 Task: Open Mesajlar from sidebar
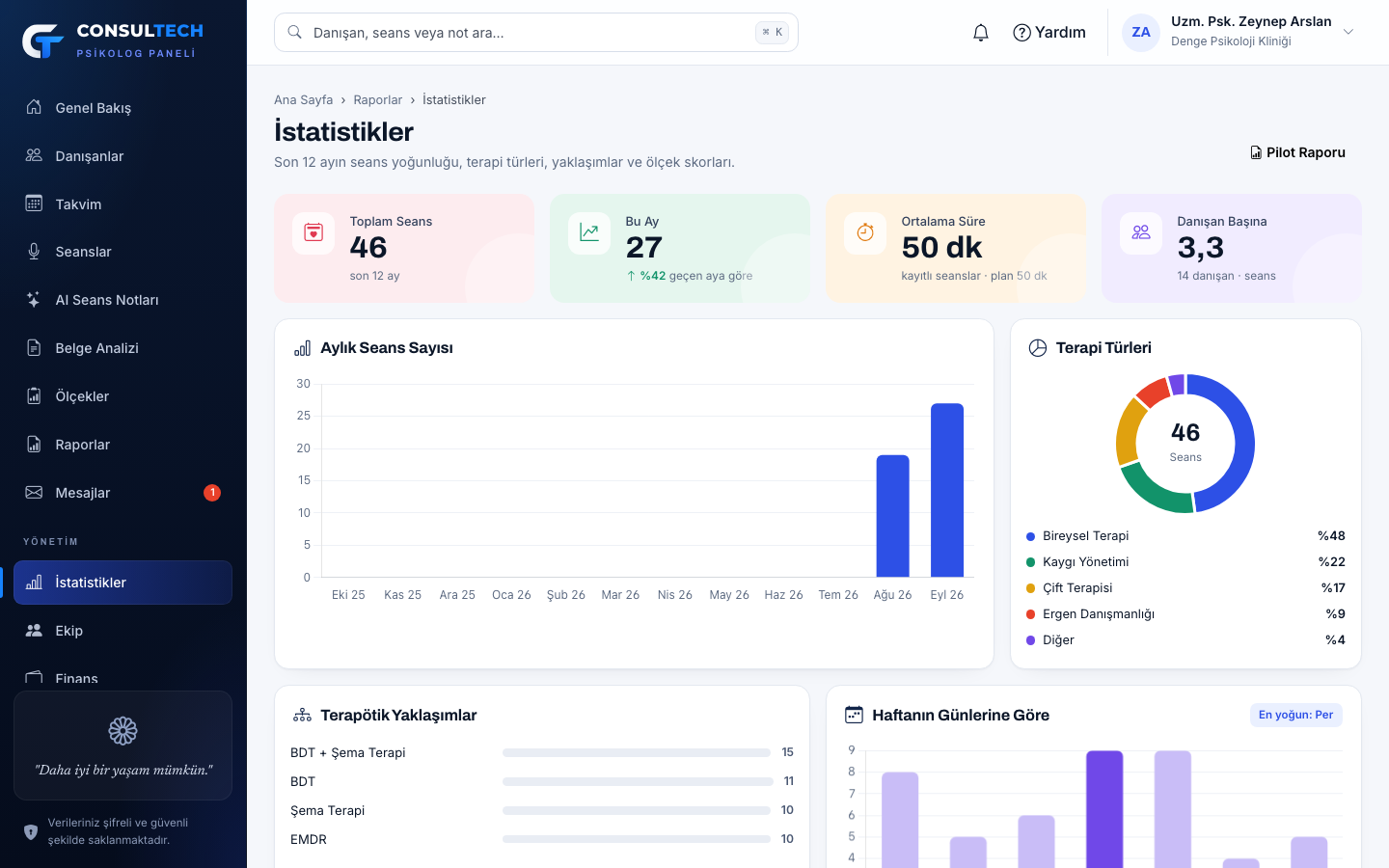[x=123, y=493]
